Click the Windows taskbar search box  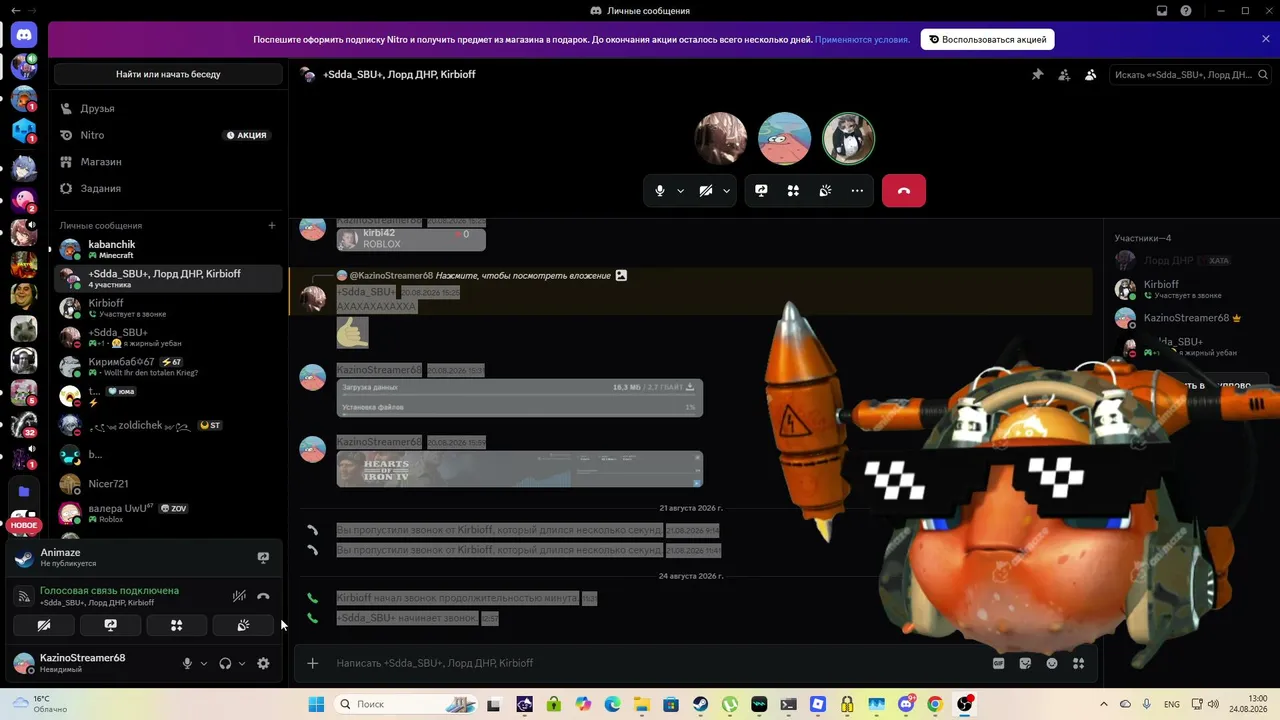[405, 704]
